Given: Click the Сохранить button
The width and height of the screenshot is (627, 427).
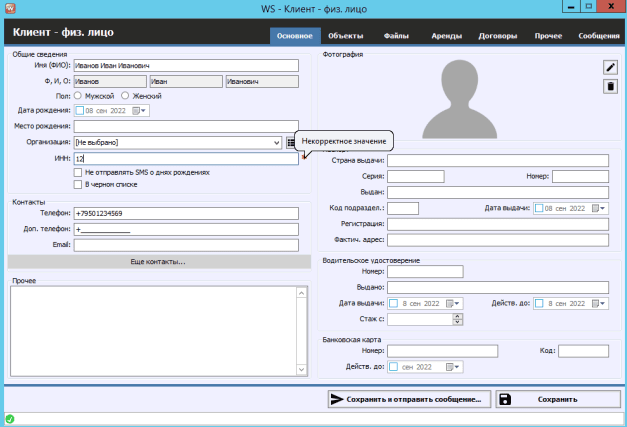Looking at the screenshot, I should (556, 399).
